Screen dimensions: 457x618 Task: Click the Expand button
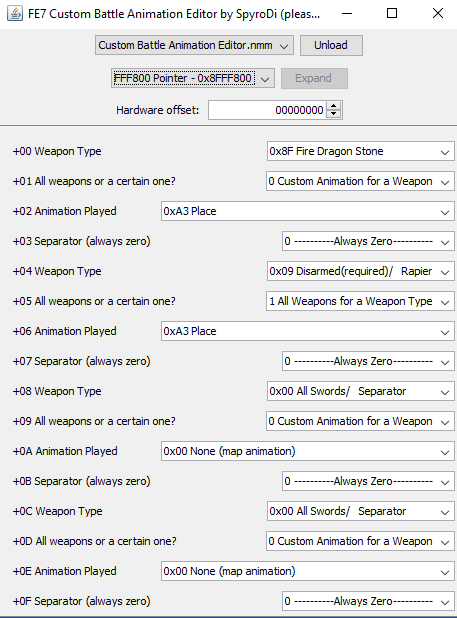pyautogui.click(x=314, y=78)
